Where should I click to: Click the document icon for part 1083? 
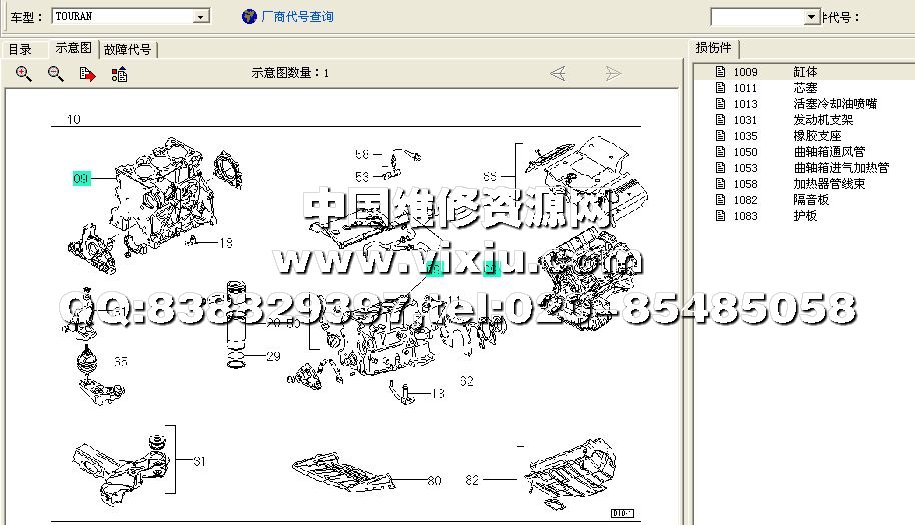[720, 216]
